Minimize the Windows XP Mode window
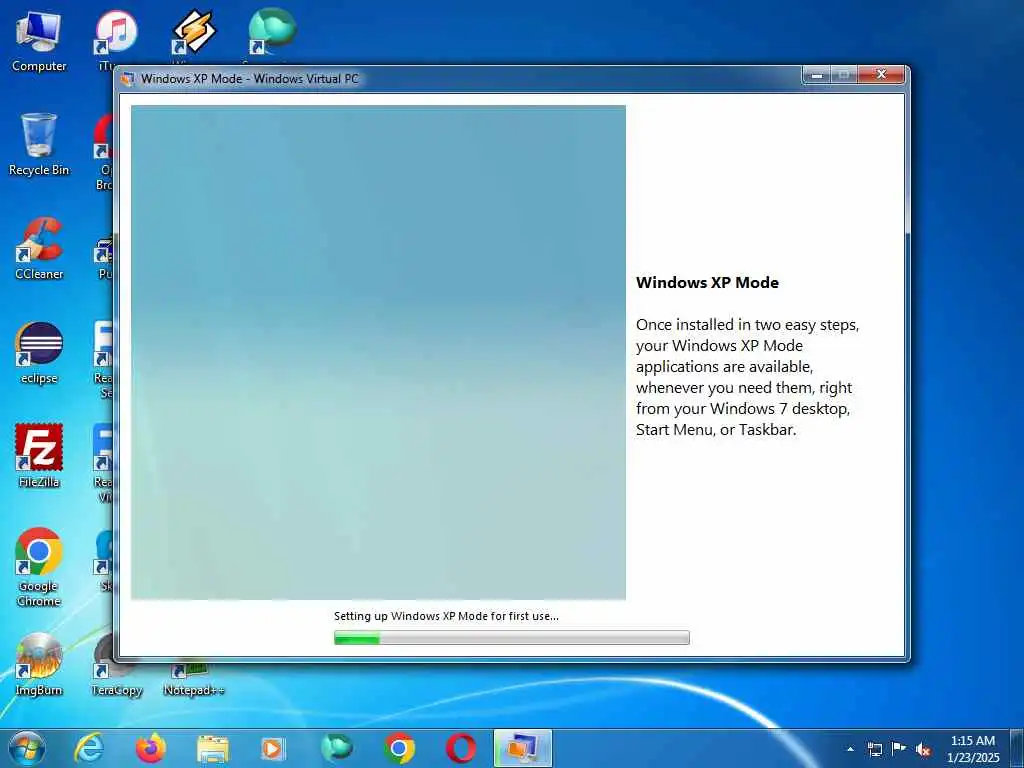 coord(816,75)
